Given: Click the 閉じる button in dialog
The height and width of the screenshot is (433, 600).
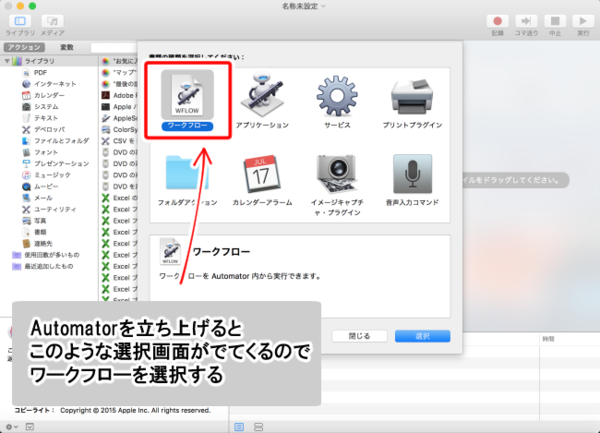Looking at the screenshot, I should (359, 336).
